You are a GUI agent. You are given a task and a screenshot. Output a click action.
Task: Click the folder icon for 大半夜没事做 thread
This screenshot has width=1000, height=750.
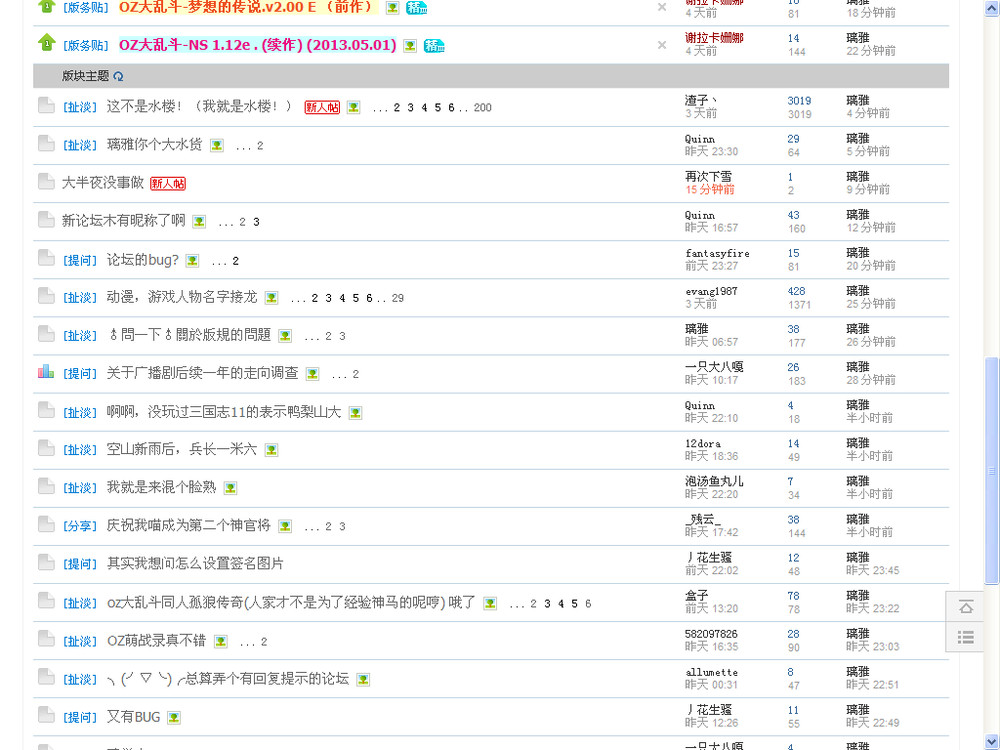(46, 182)
